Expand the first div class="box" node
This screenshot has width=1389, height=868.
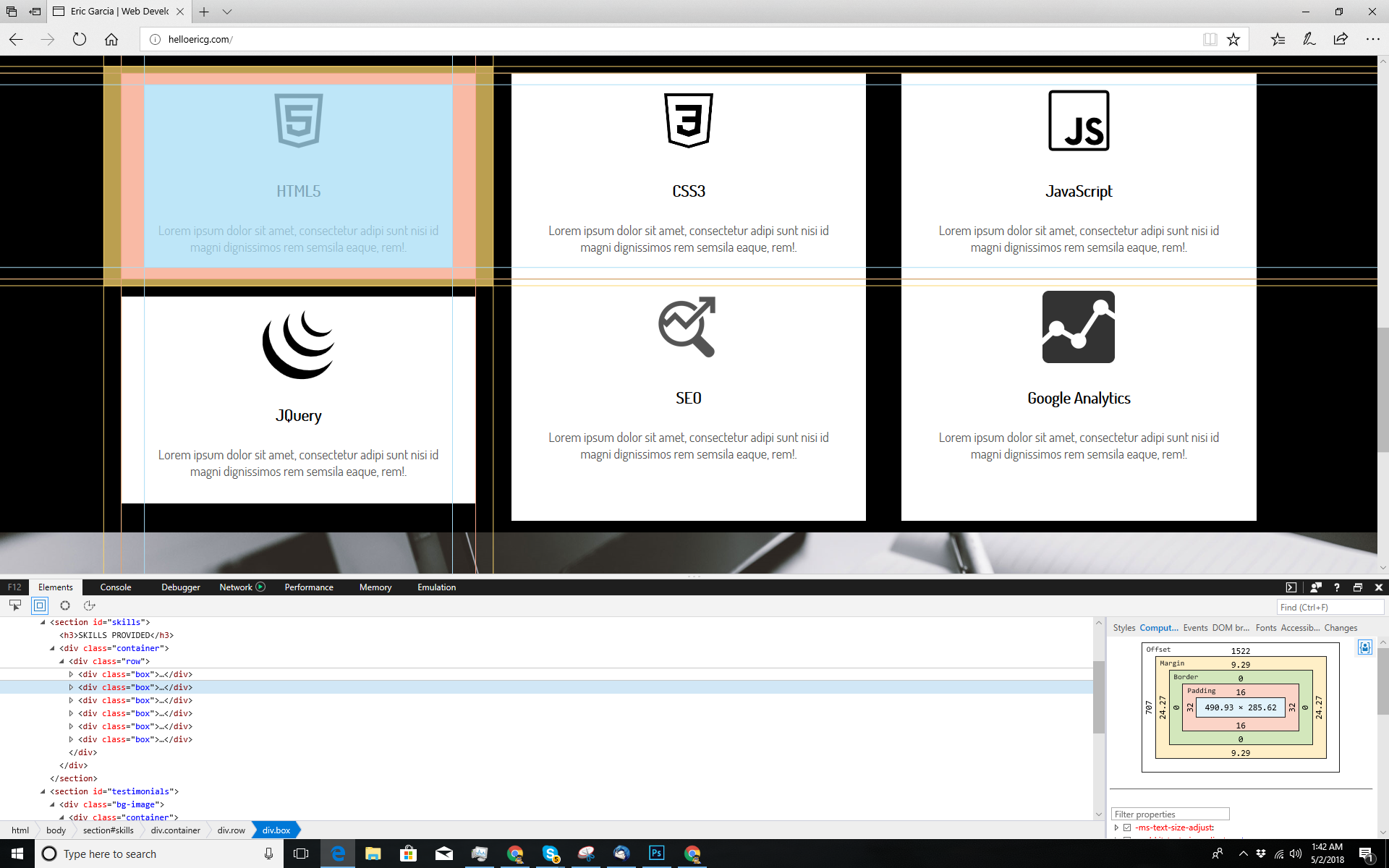(71, 674)
